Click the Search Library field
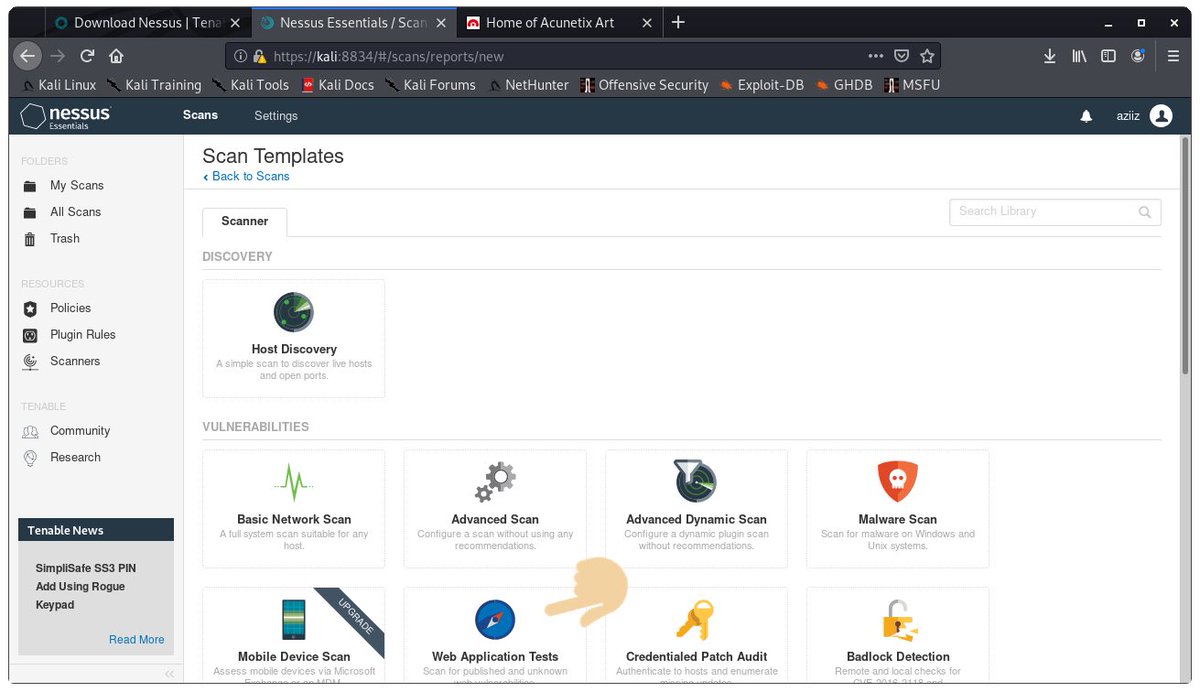The height and width of the screenshot is (692, 1200). [x=1055, y=212]
